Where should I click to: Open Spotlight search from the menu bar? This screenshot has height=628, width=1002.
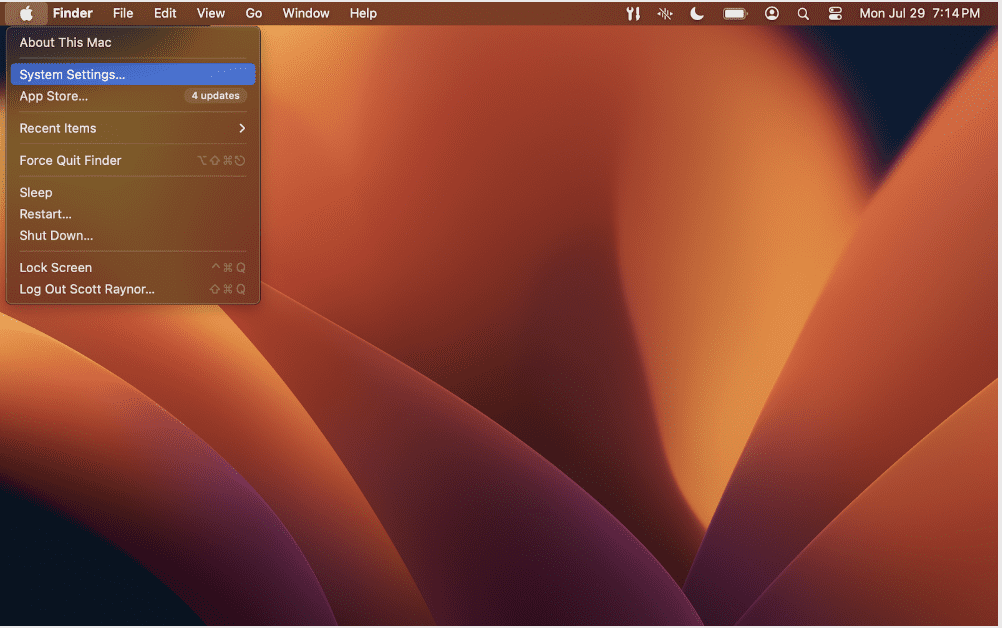point(803,13)
